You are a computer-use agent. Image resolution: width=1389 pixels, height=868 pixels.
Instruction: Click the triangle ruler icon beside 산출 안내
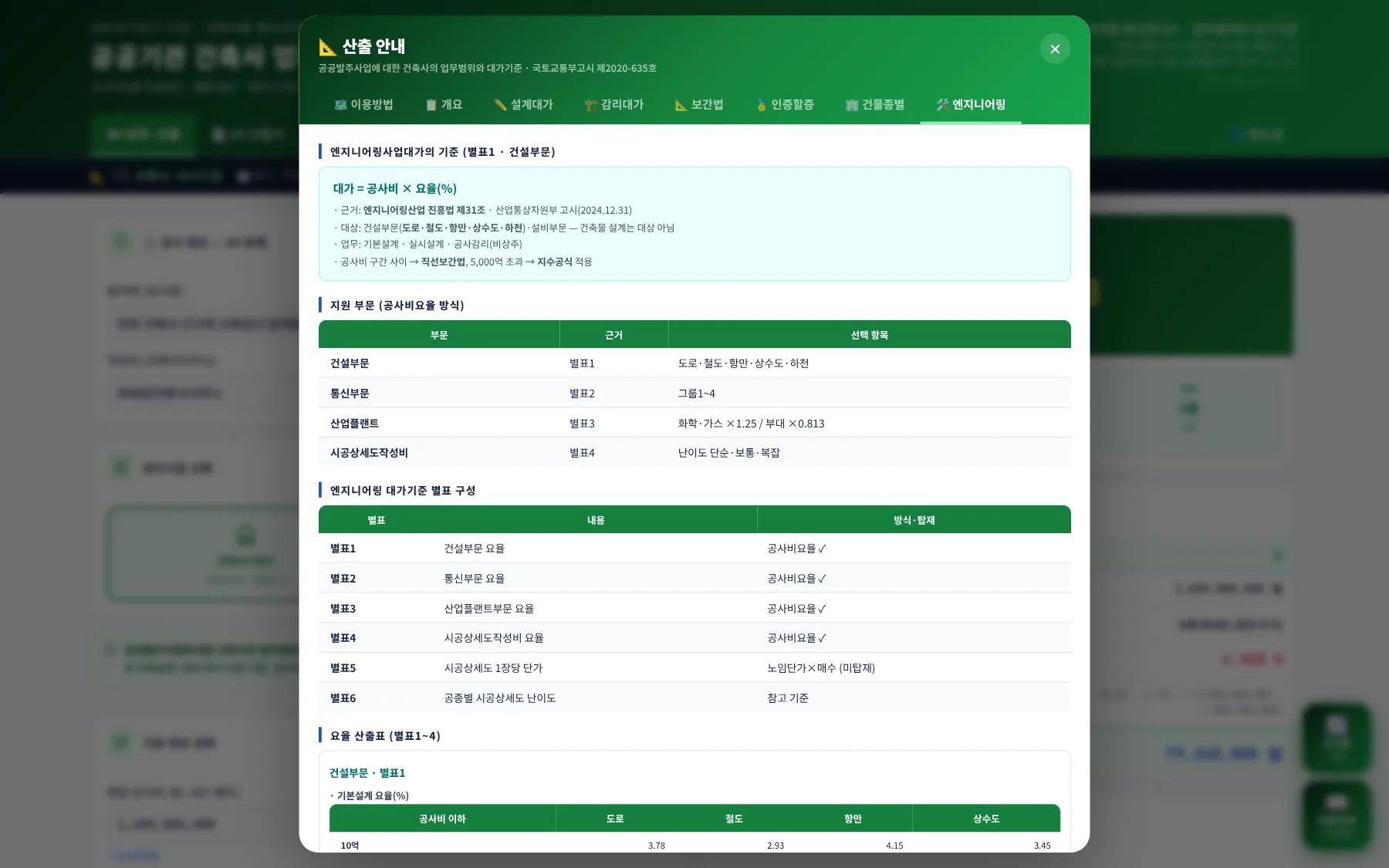(x=328, y=47)
